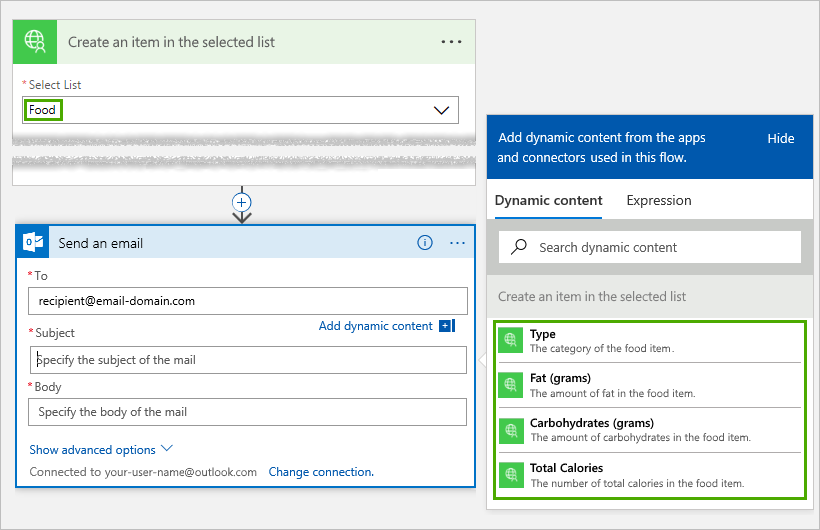Open the Create an item ellipsis menu
The image size is (820, 530).
pyautogui.click(x=451, y=42)
